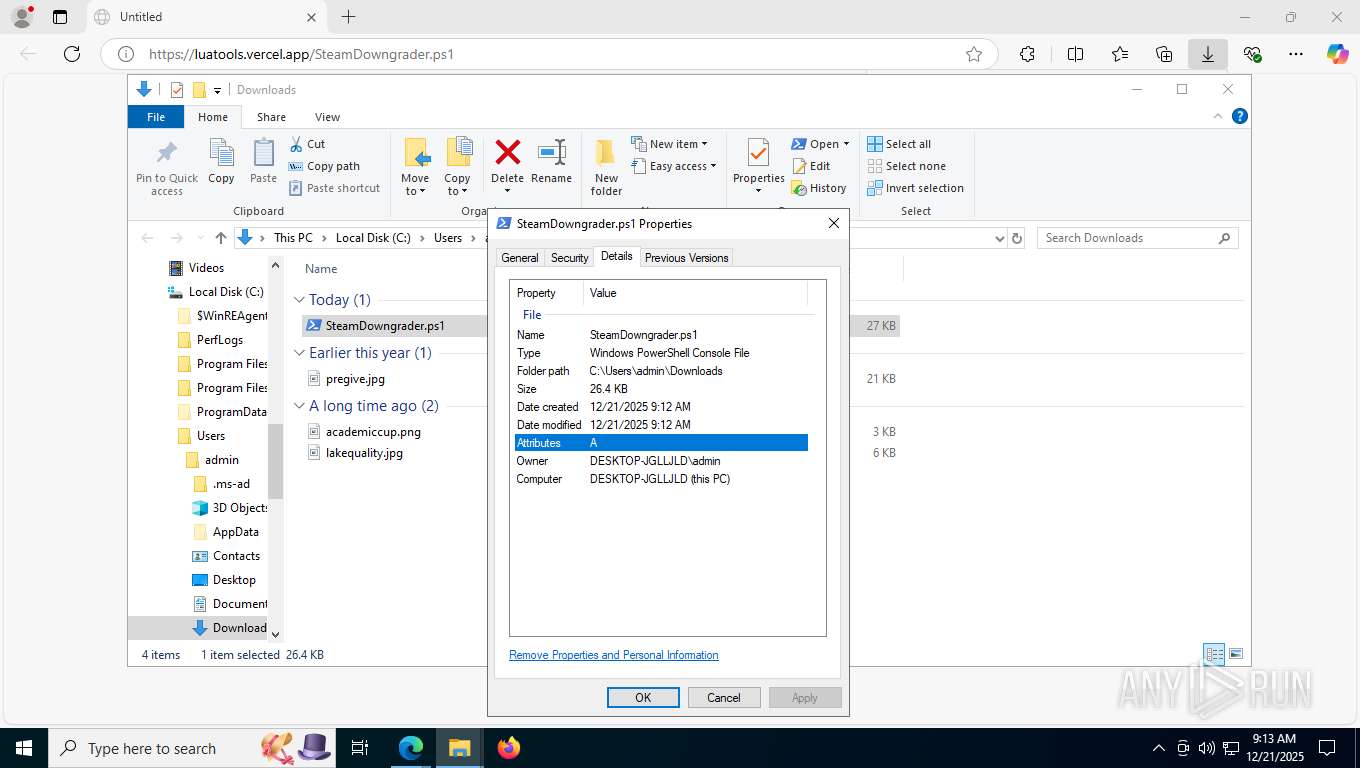The width and height of the screenshot is (1360, 768).
Task: Collapse the Today (1) group
Action: tap(299, 300)
